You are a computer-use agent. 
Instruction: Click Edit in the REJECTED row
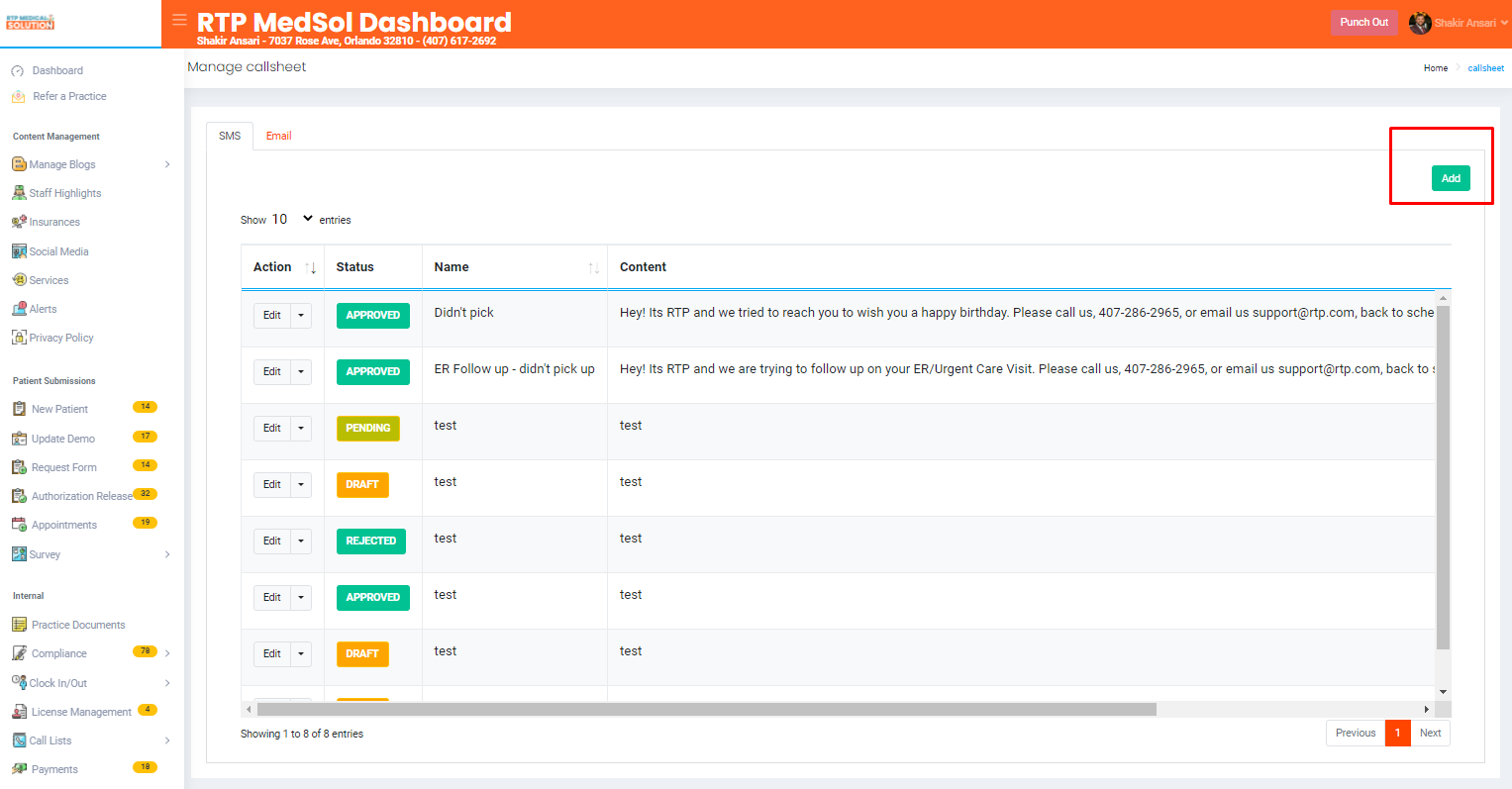tap(272, 541)
